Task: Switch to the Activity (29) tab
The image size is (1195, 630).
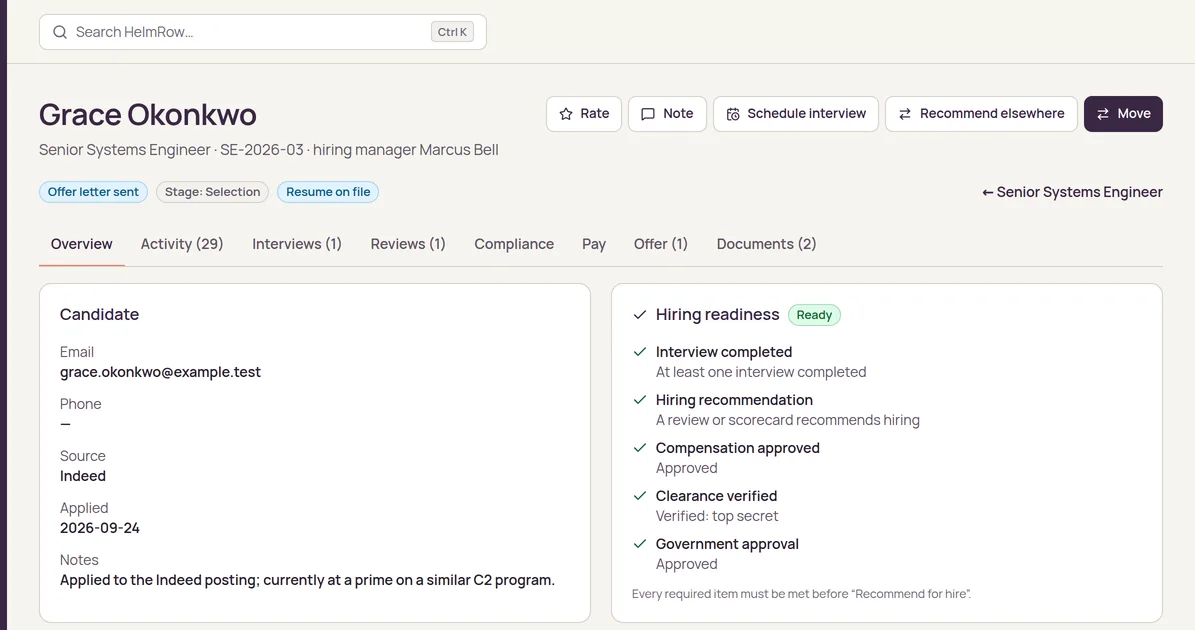Action: click(181, 244)
